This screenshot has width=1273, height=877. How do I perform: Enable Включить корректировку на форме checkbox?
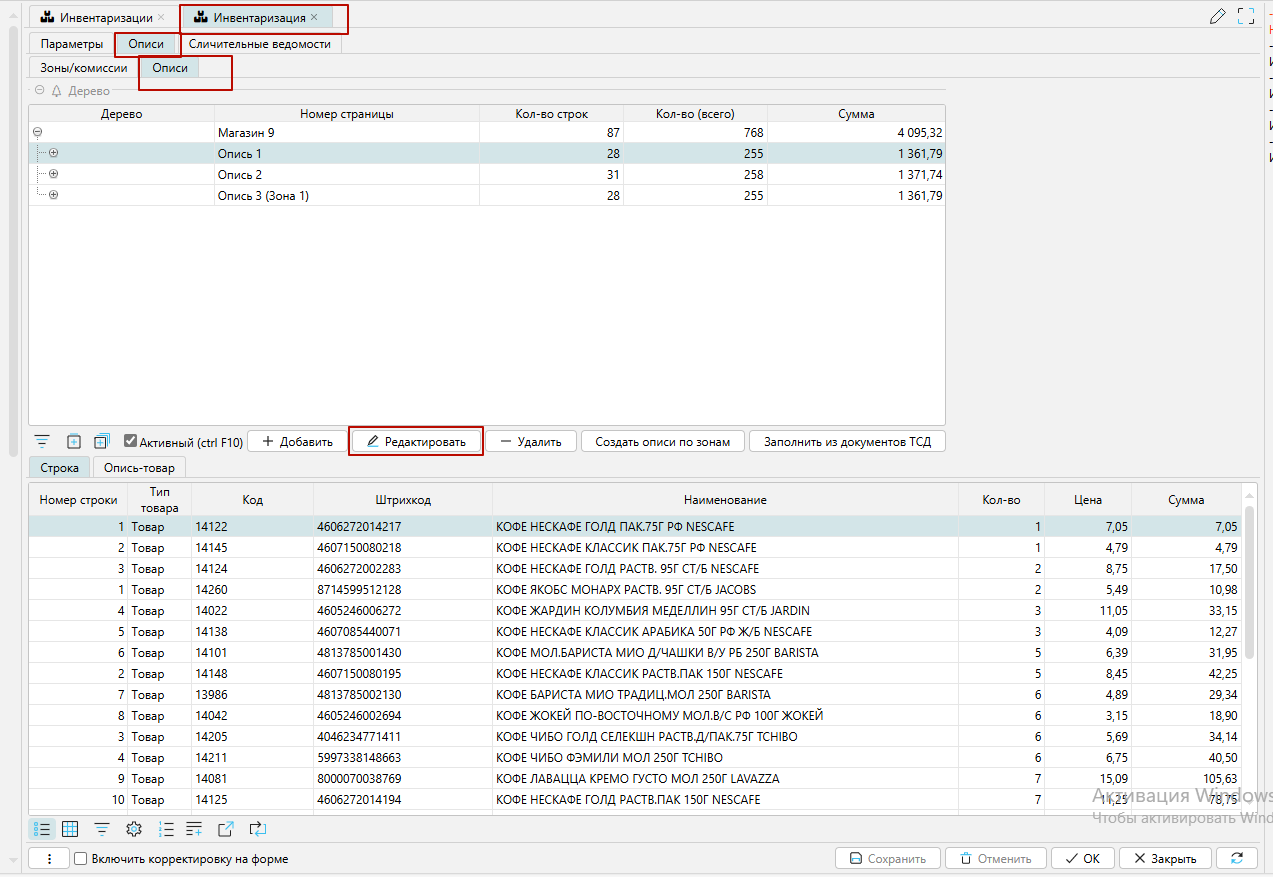point(81,858)
